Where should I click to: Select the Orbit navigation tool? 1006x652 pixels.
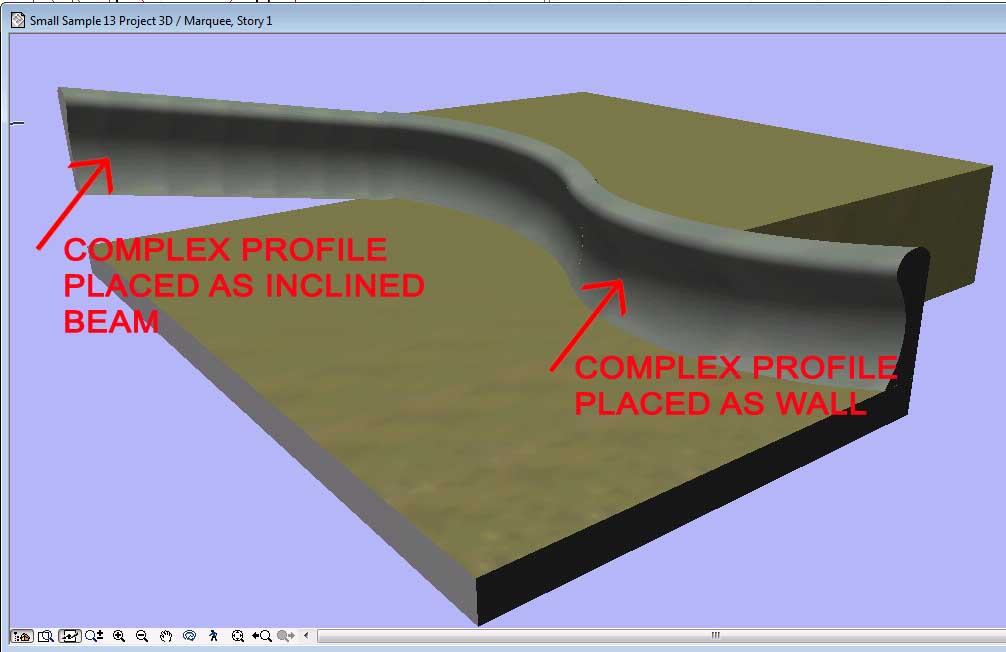pyautogui.click(x=190, y=636)
